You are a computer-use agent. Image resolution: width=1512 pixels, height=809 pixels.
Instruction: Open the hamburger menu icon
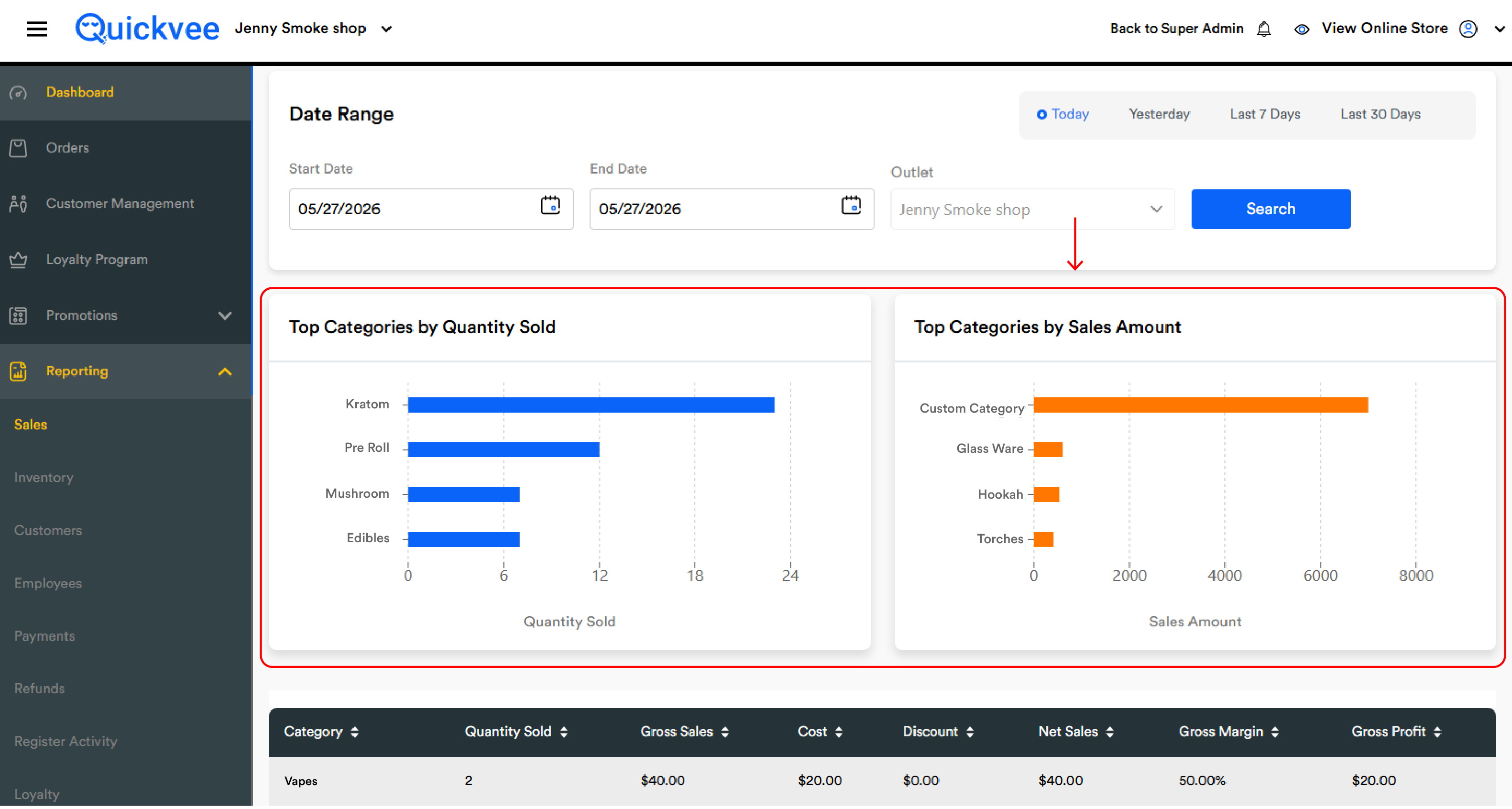tap(36, 28)
